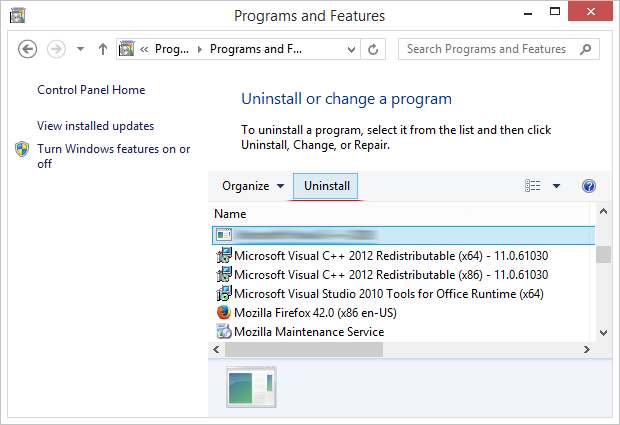Viewport: 620px width, 425px height.
Task: Click the icon of the selected program row
Action: (x=224, y=235)
